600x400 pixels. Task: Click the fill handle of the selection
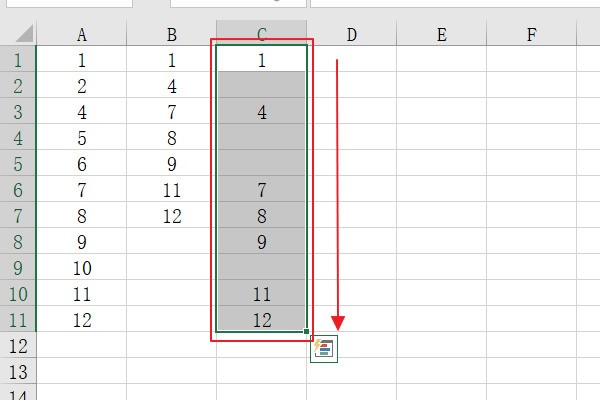click(x=306, y=331)
